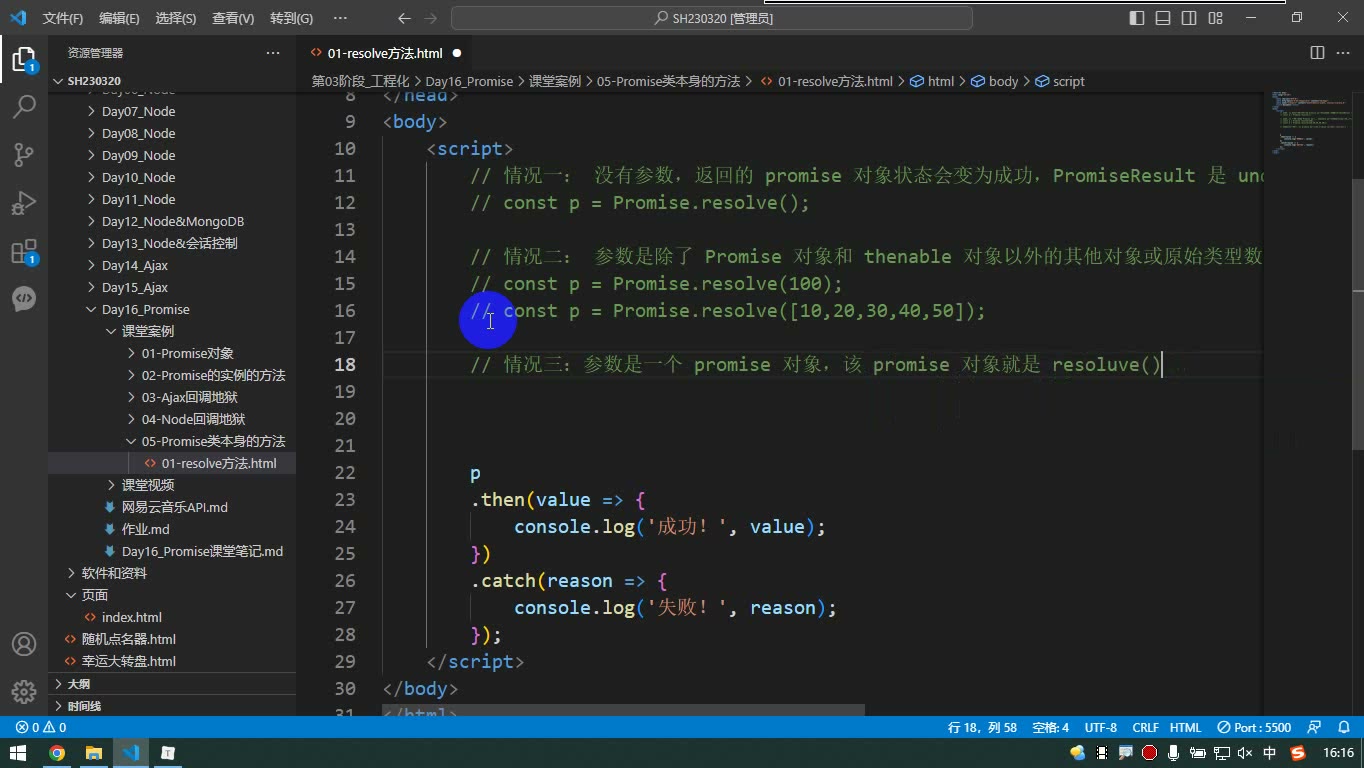Toggle the primary sidebar layout button

coord(1137,18)
